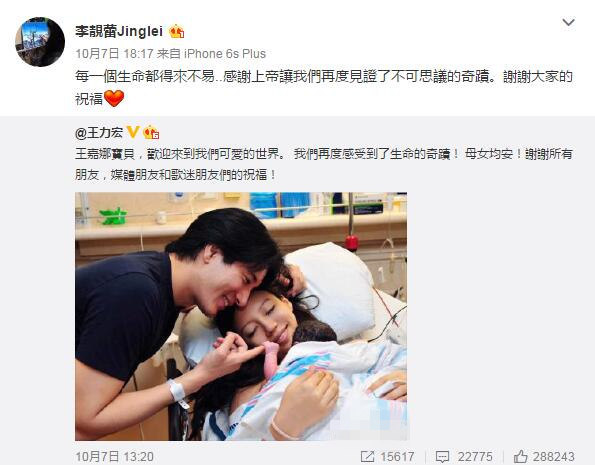Click the membership crown badge beside Jinglei

click(177, 32)
